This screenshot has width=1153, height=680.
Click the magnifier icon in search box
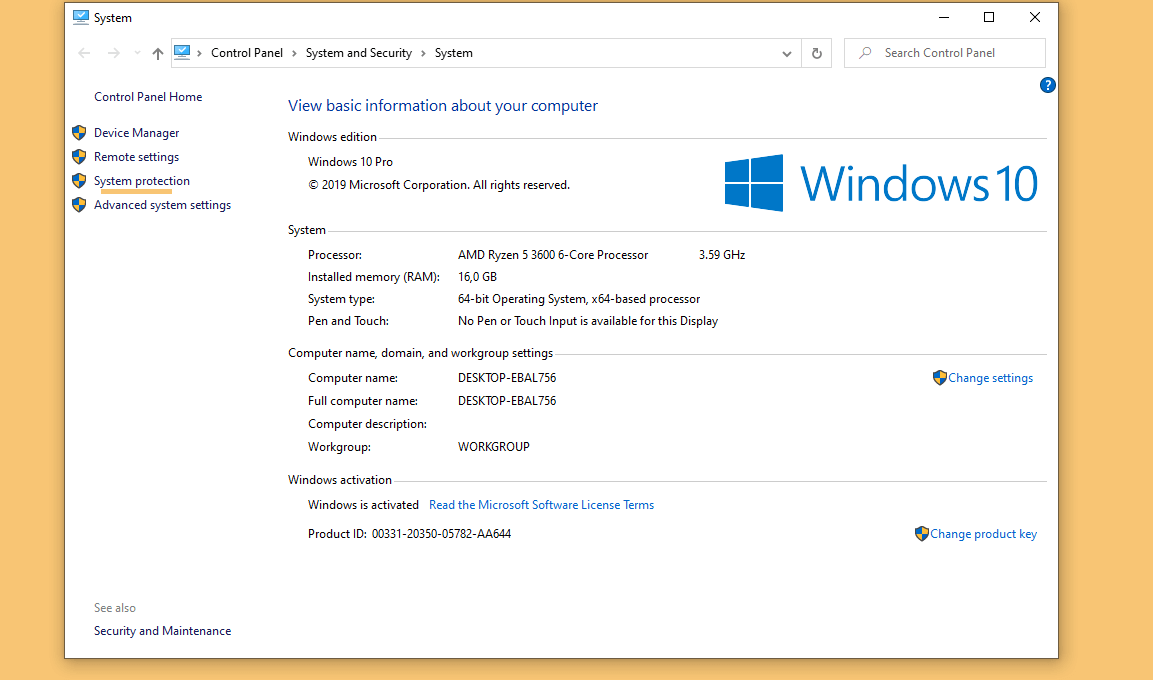click(865, 53)
